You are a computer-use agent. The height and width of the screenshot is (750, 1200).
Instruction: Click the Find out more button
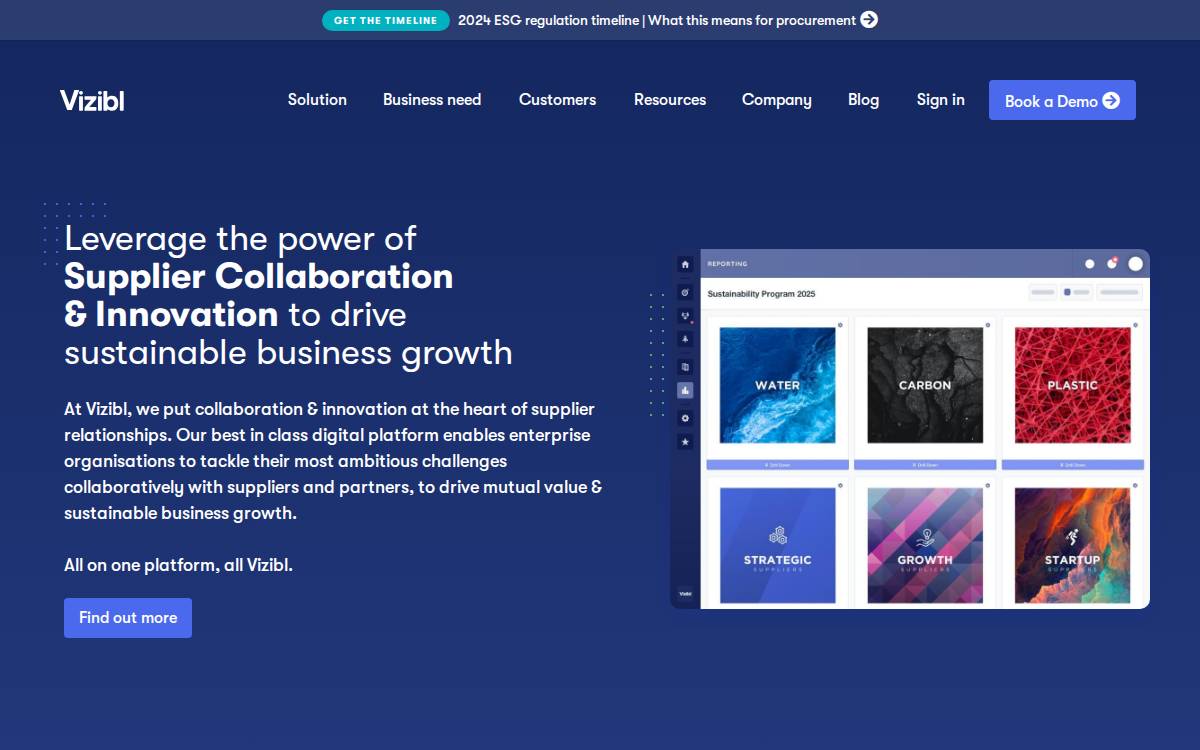(128, 618)
